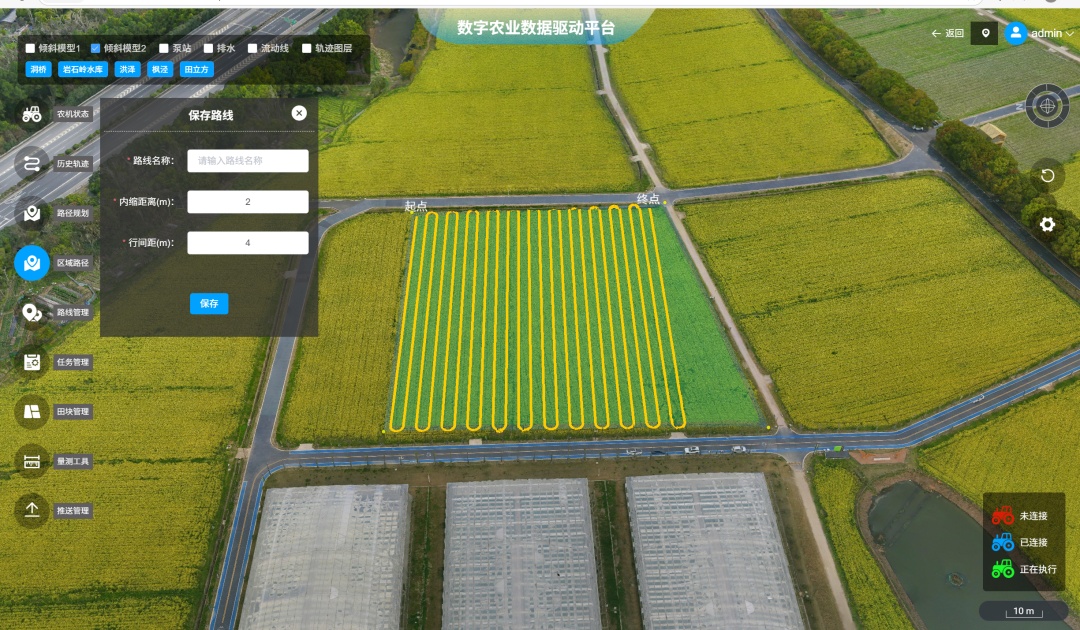Click the reset view rotate icon
This screenshot has width=1080, height=630.
[x=1047, y=176]
